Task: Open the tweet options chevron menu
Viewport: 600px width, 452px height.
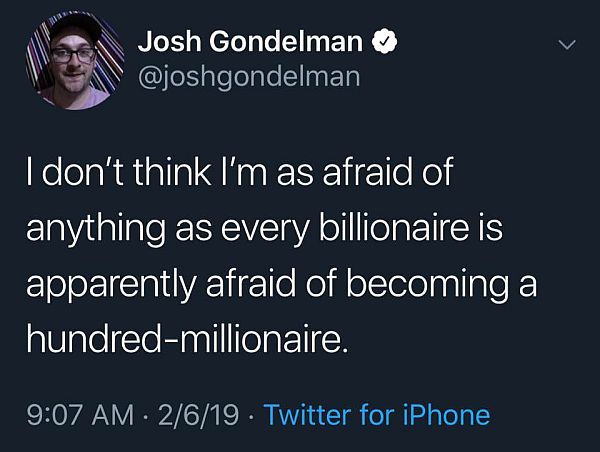Action: click(x=566, y=45)
